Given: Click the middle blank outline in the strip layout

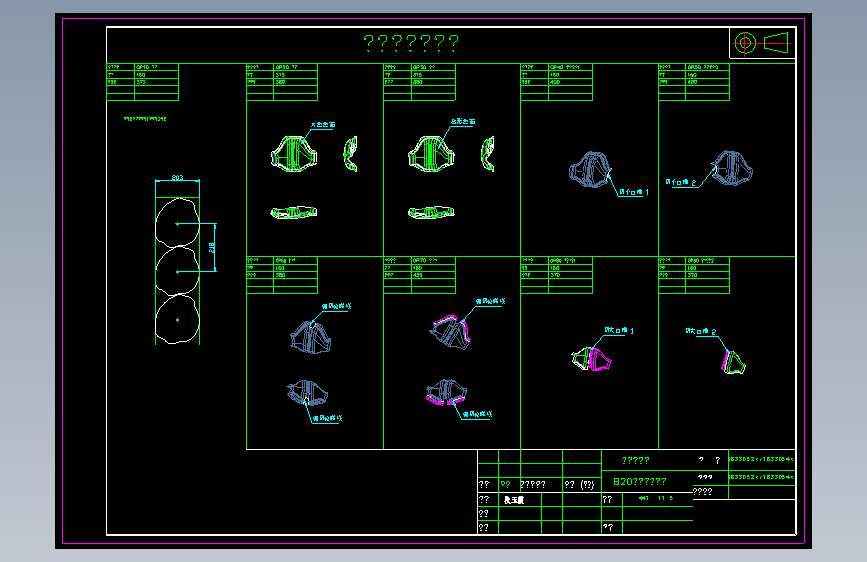Looking at the screenshot, I should [x=177, y=271].
